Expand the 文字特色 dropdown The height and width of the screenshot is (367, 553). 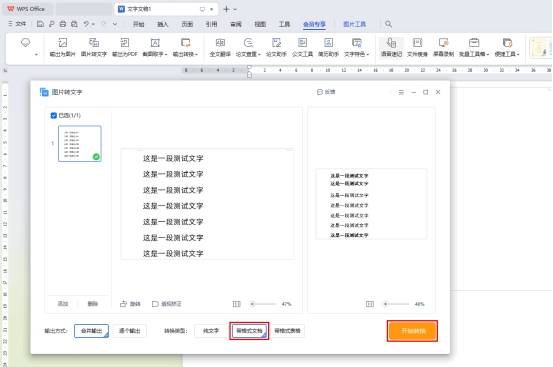coord(367,54)
